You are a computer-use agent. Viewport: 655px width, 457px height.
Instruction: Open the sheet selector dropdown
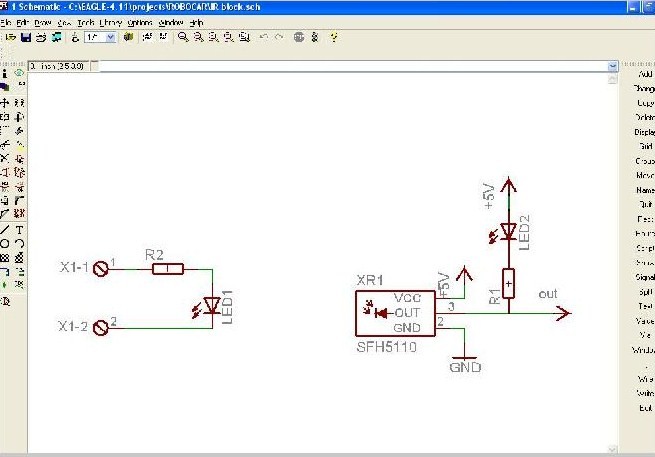click(110, 37)
